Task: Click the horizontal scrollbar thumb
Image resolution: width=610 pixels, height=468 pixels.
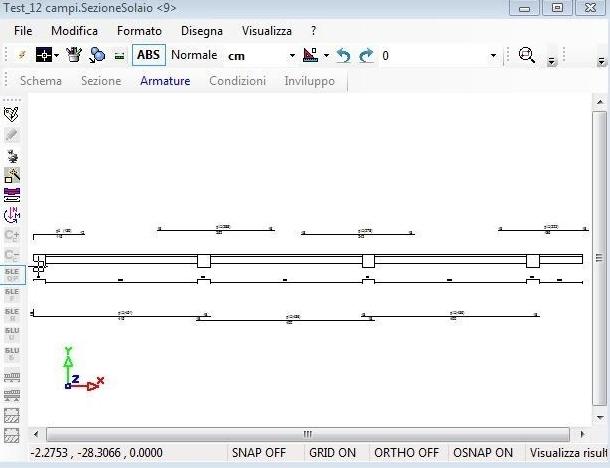Action: [x=307, y=434]
